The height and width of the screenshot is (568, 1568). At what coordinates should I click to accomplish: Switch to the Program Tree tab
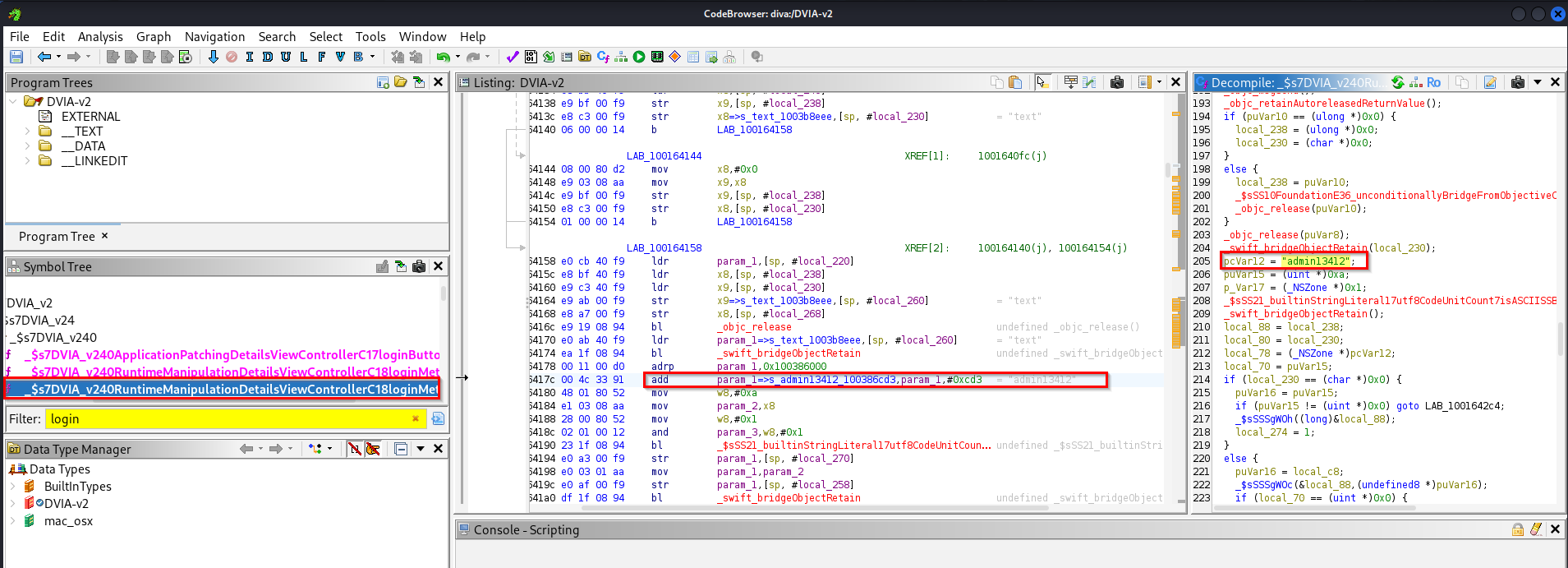pos(57,237)
